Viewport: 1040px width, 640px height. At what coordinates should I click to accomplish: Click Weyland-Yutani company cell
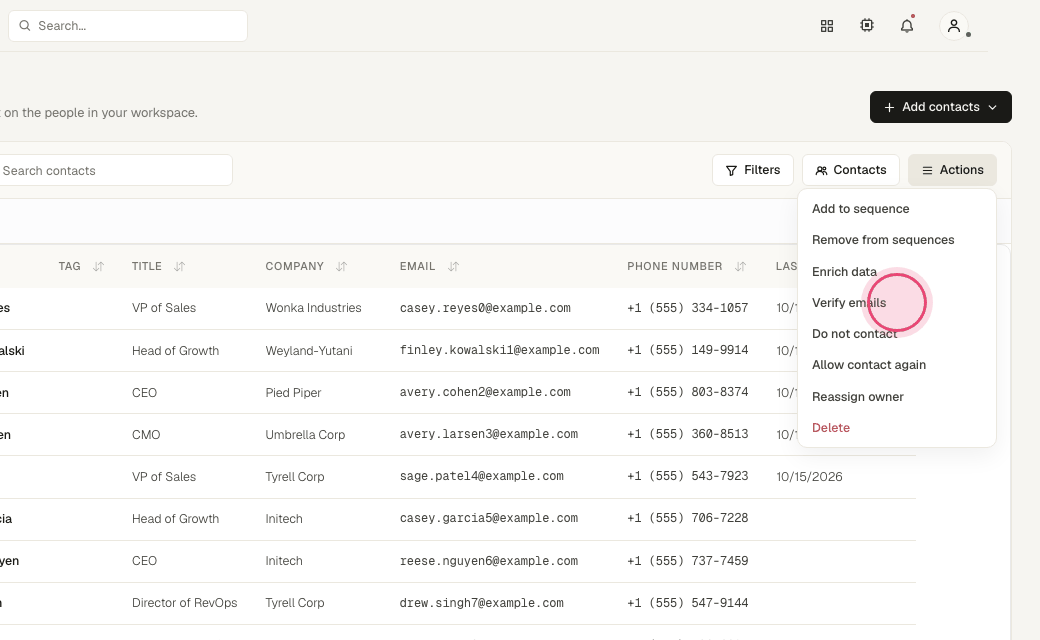click(308, 350)
